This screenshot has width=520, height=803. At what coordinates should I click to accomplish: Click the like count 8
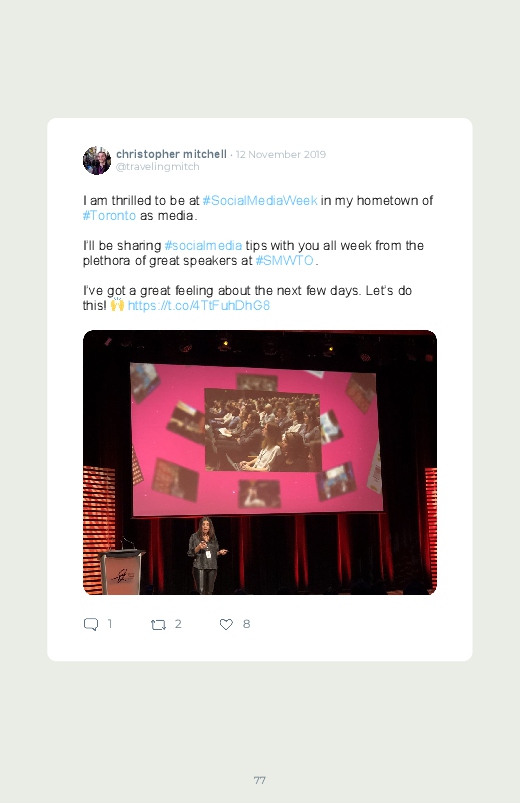point(246,624)
